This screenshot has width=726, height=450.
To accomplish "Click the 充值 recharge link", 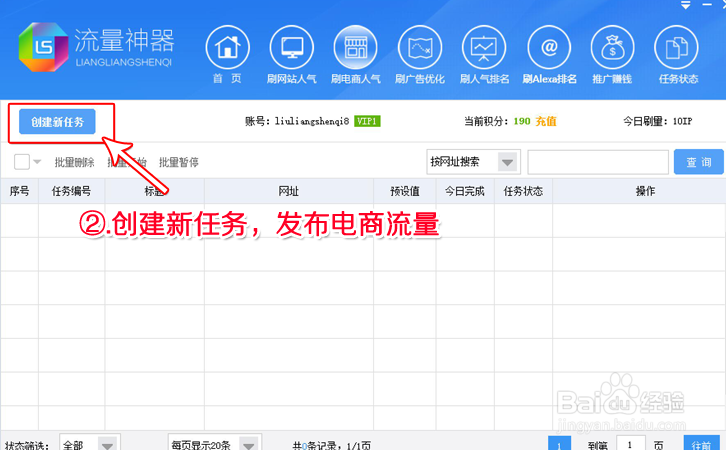I will pyautogui.click(x=546, y=121).
